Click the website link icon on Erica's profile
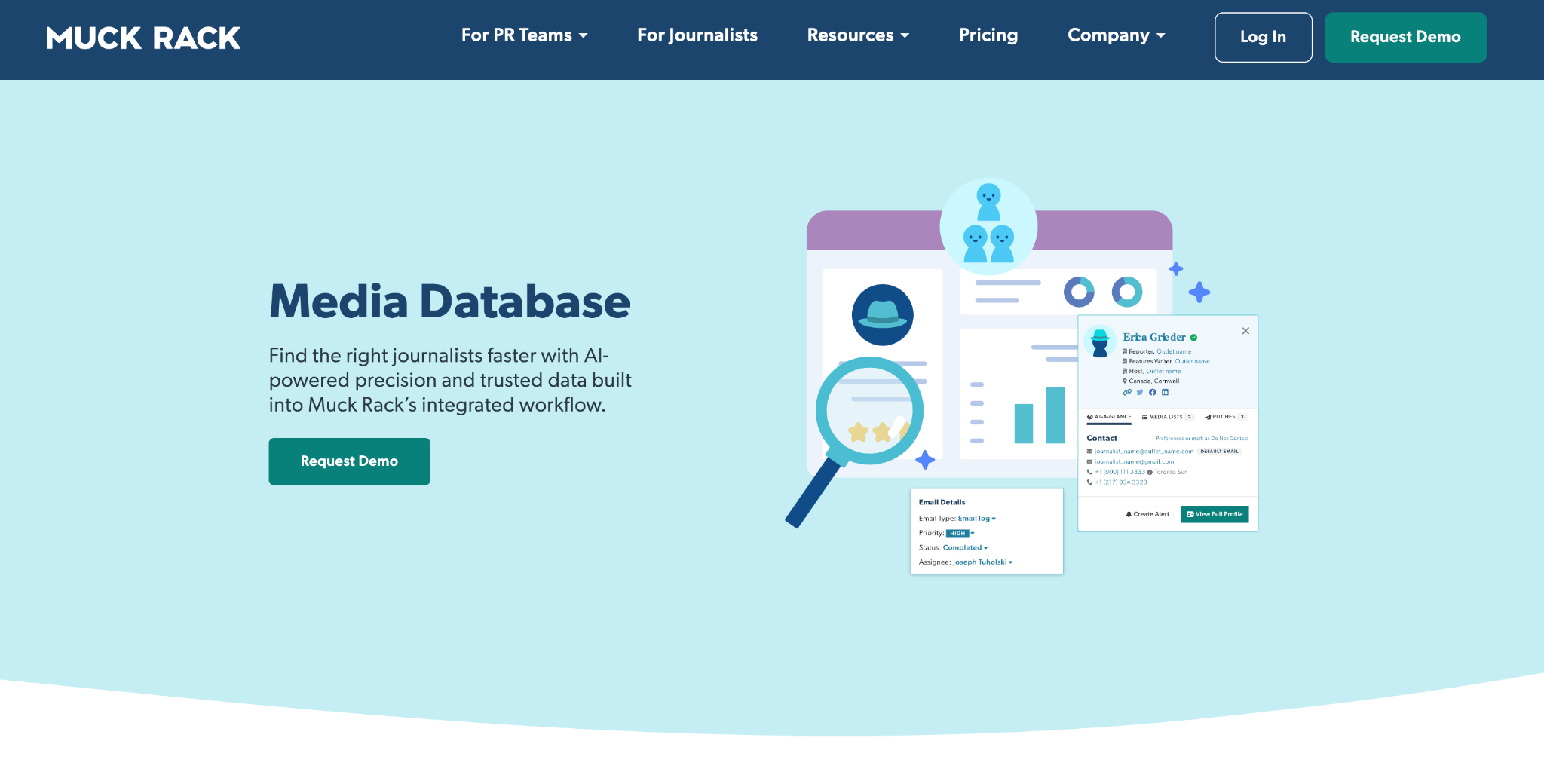Screen dimensions: 1544x784 pos(1127,392)
